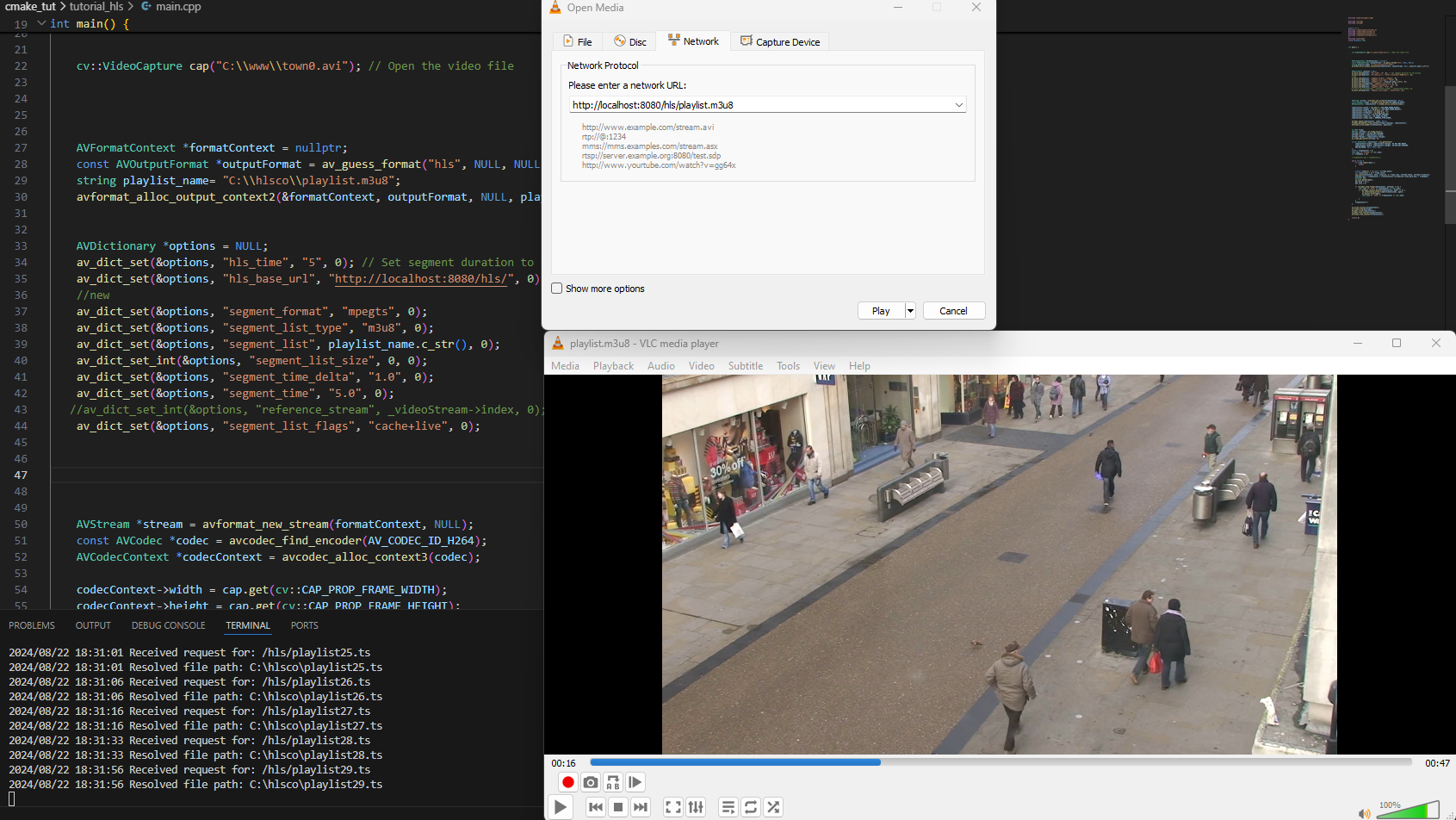Stop playback with the square Stop button

tap(617, 807)
